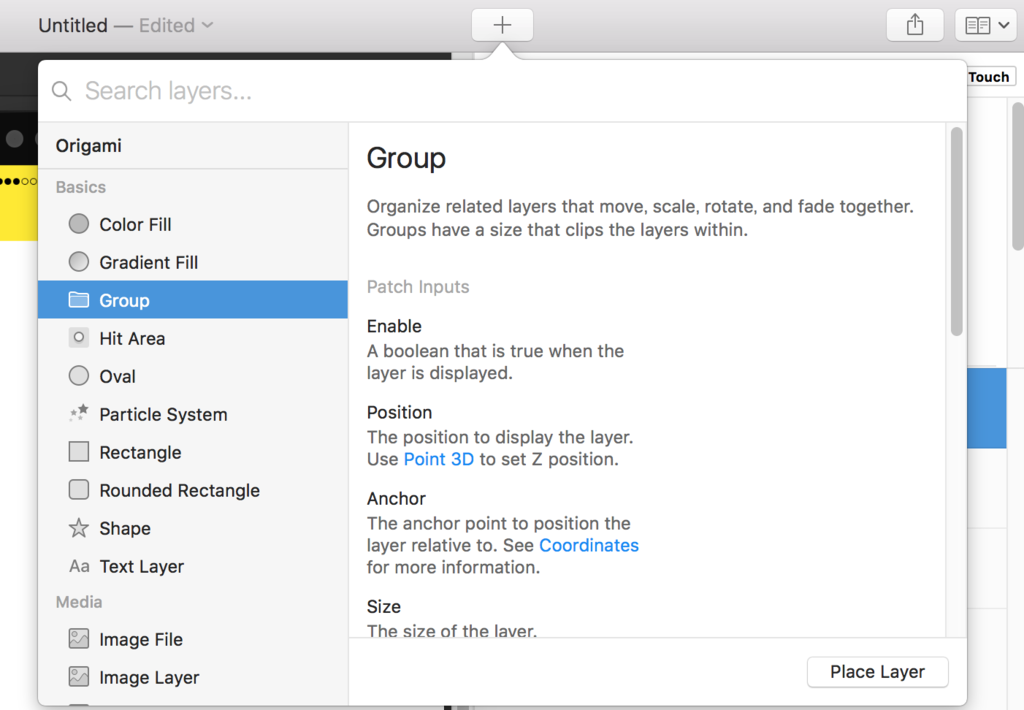Select the Text Layer Aa icon
This screenshot has height=710, width=1024.
pyautogui.click(x=79, y=566)
